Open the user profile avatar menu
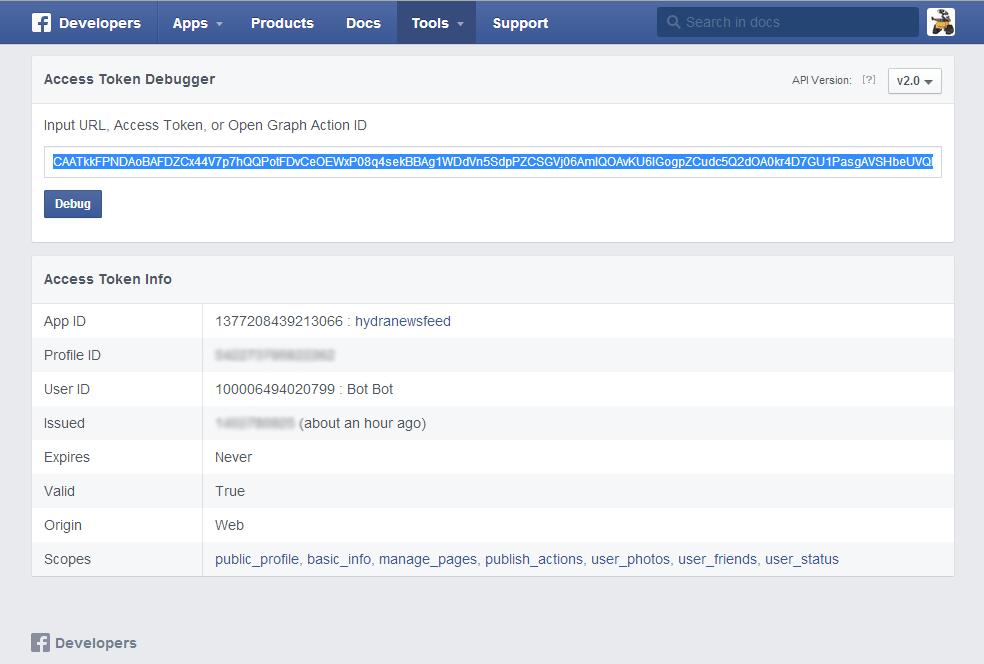984x664 pixels. (941, 22)
